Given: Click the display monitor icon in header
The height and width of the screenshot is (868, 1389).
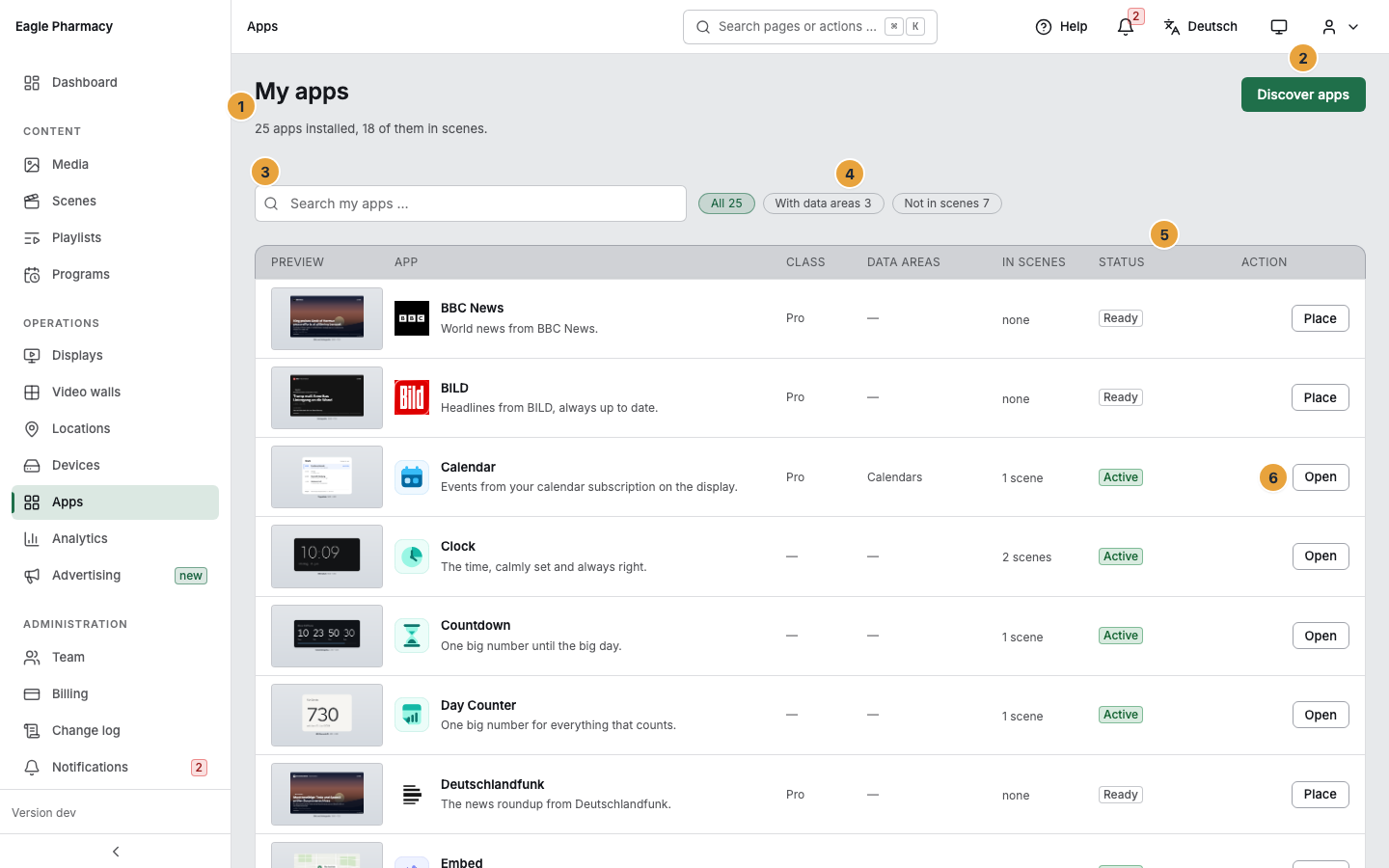Looking at the screenshot, I should point(1279,27).
